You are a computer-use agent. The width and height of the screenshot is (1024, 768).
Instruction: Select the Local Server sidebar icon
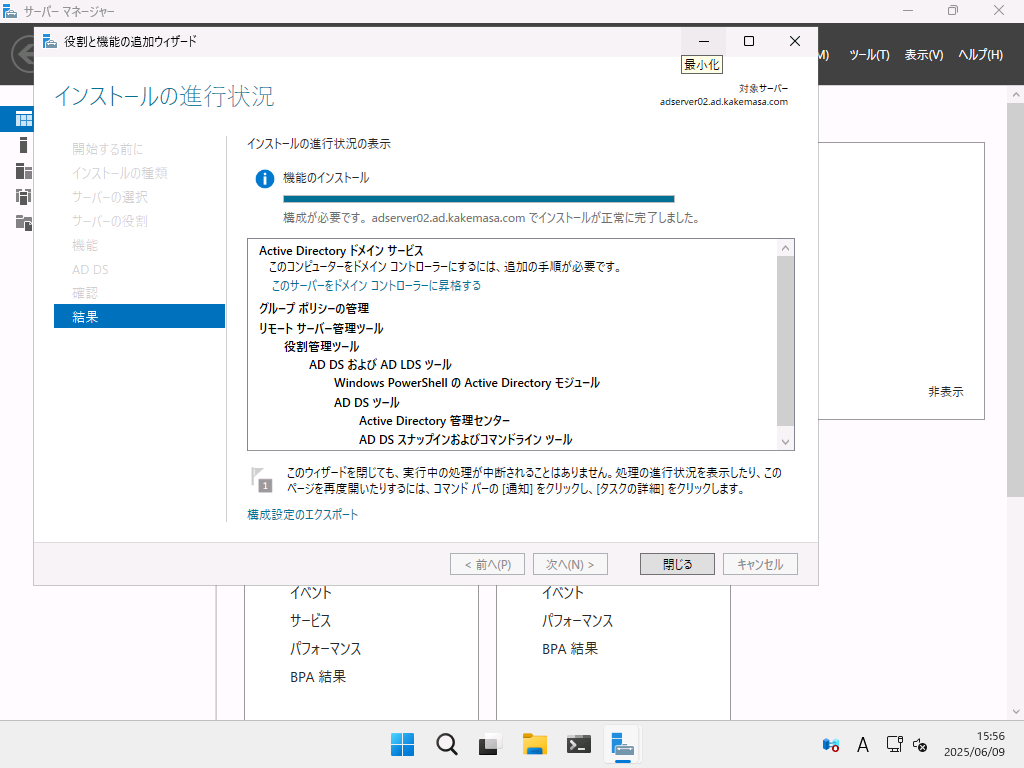(23, 145)
